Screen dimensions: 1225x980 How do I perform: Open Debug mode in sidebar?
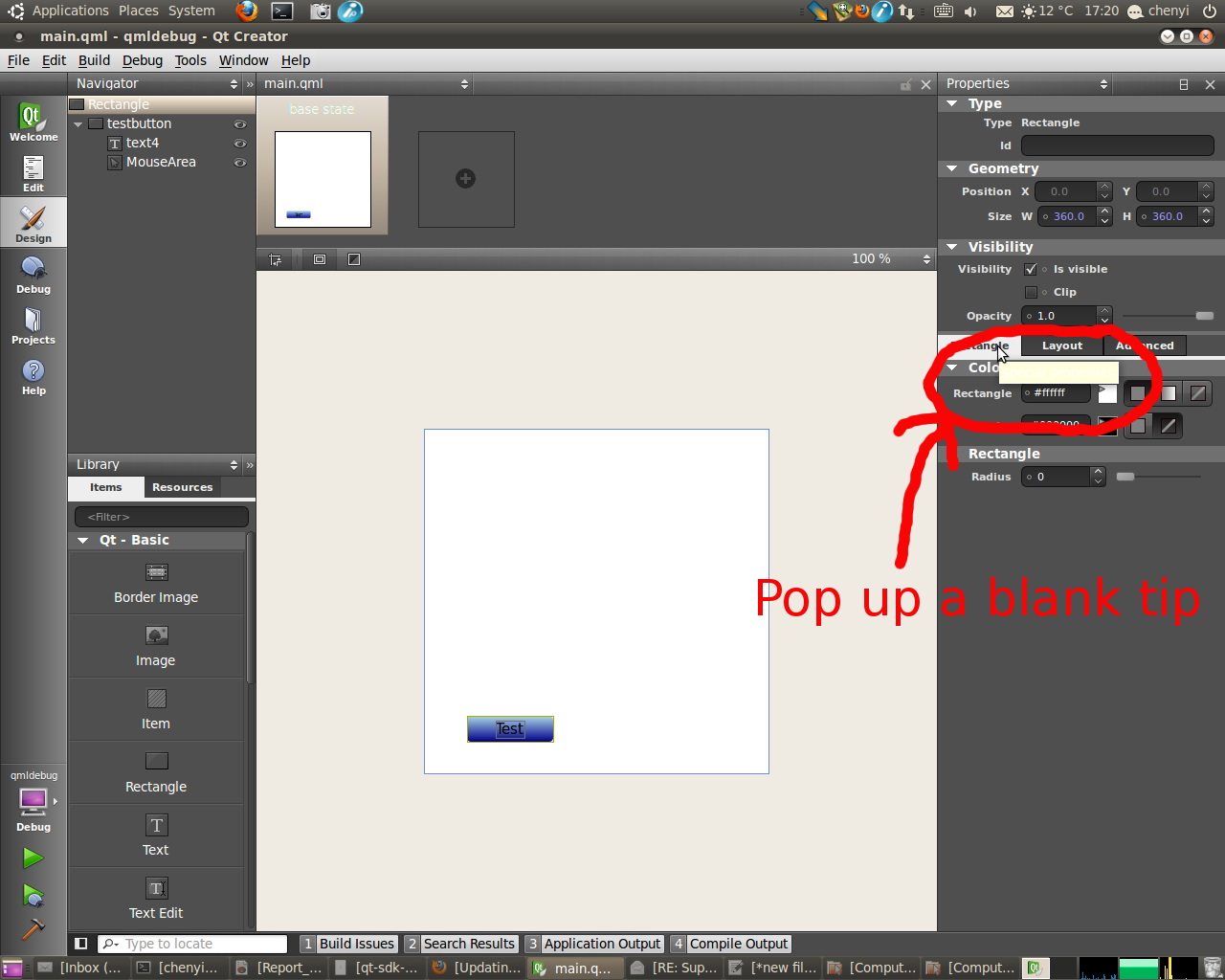pyautogui.click(x=33, y=275)
